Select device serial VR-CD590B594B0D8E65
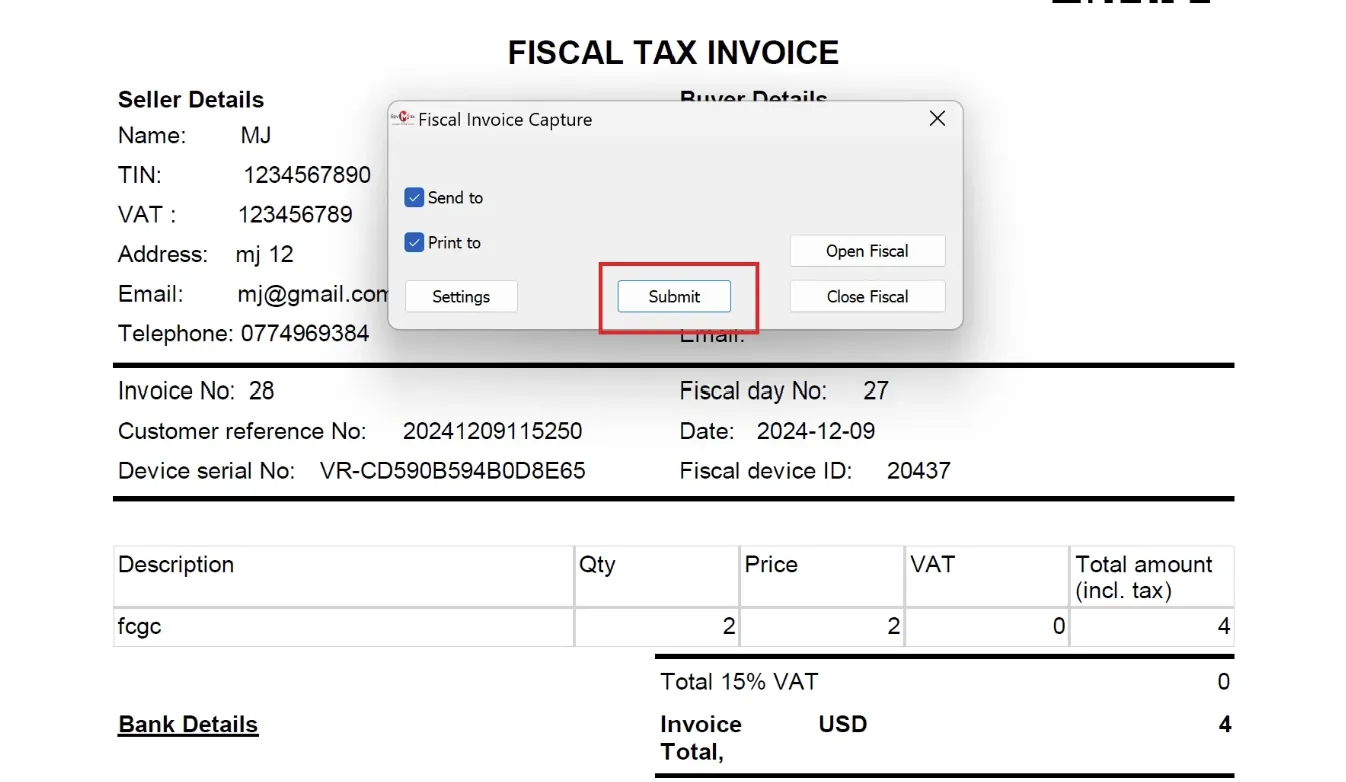Viewport: 1346px width, 782px height. tap(453, 471)
